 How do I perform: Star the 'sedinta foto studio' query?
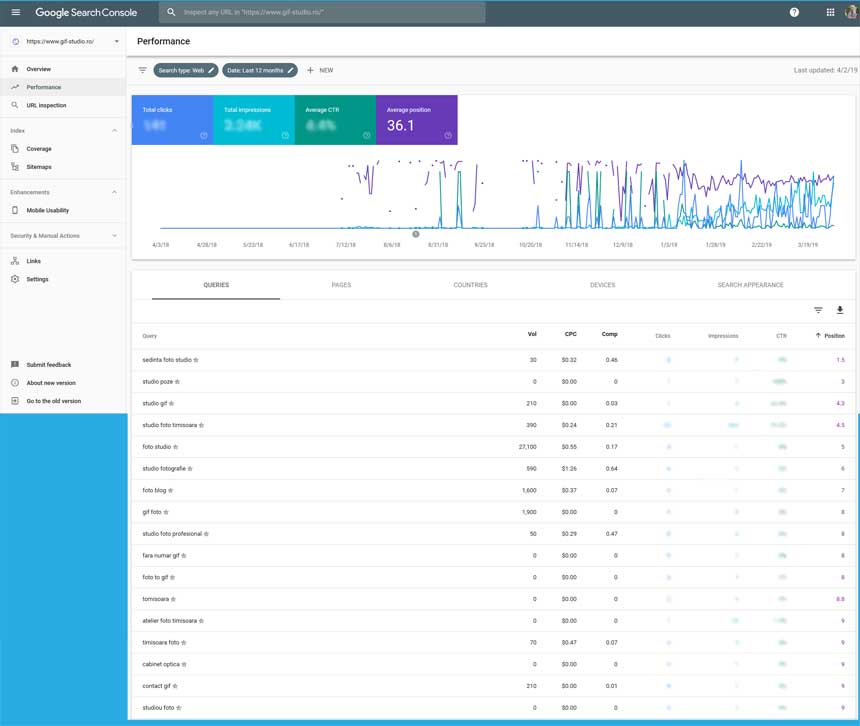196,360
